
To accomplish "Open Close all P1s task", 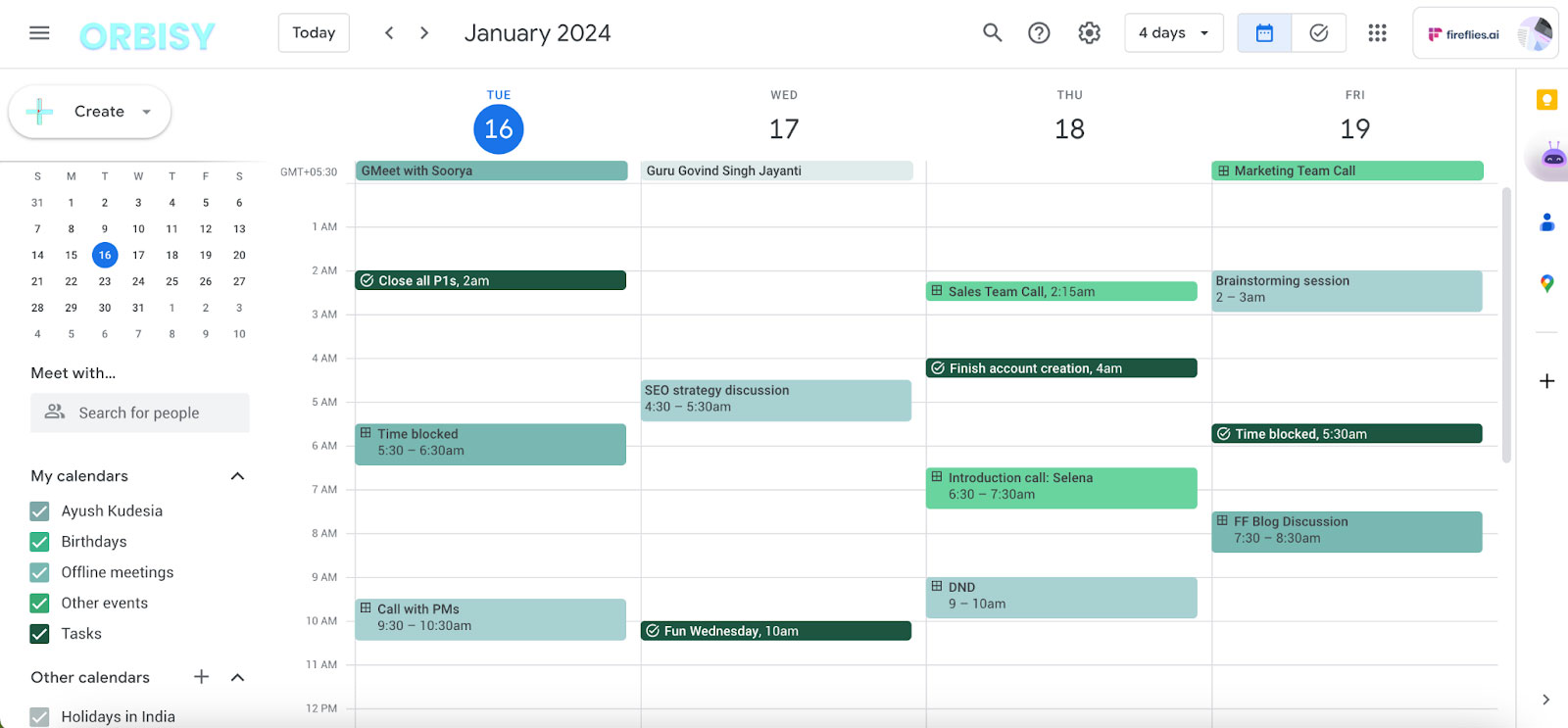I will [490, 280].
